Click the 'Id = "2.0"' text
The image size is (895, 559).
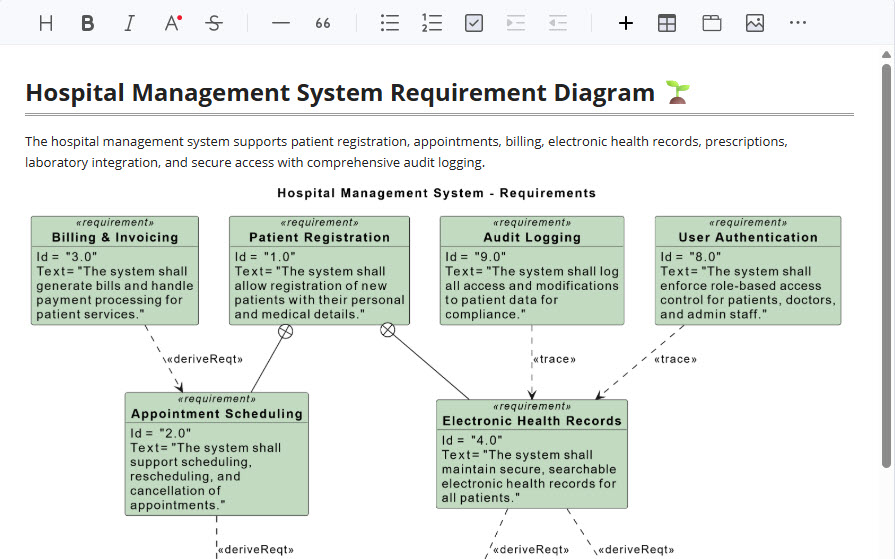click(x=160, y=433)
